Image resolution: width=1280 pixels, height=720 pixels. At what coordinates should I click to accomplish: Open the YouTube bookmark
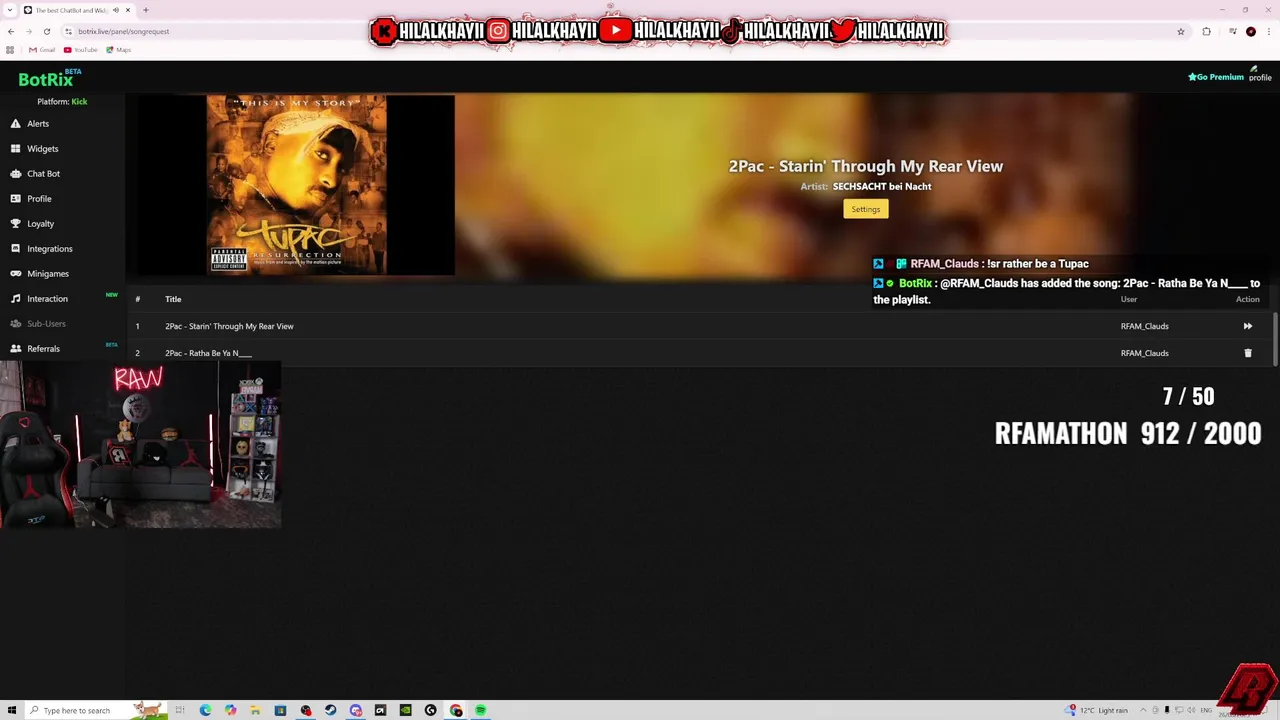(x=80, y=50)
